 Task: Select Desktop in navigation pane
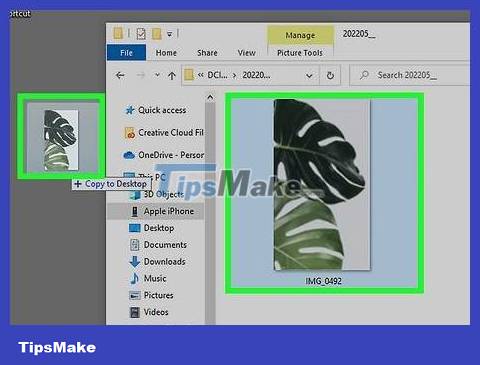[159, 228]
